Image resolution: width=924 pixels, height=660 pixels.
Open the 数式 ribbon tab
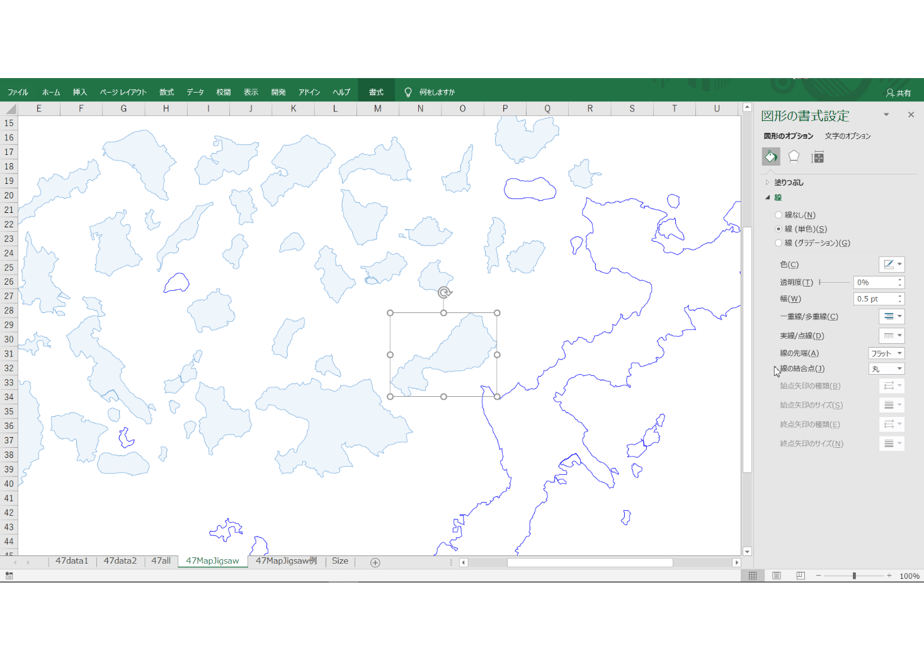pyautogui.click(x=167, y=93)
